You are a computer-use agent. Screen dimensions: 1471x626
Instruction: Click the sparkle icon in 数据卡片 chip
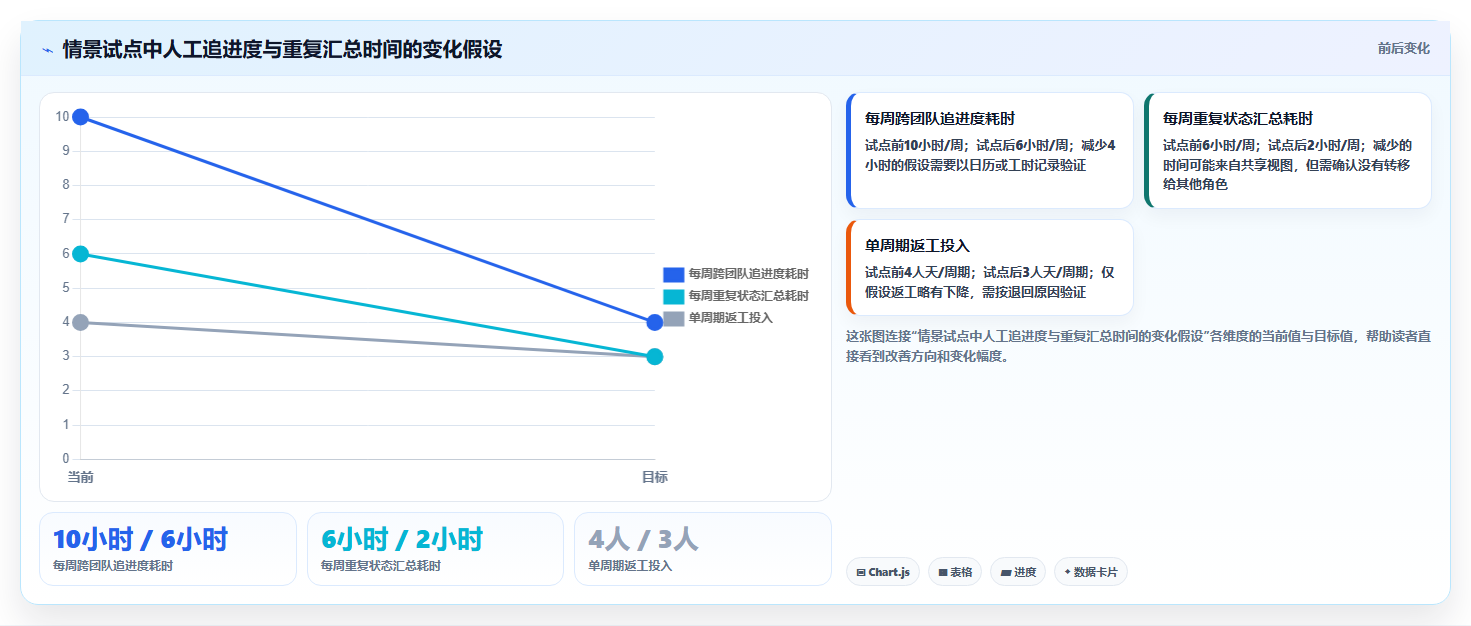coord(1067,573)
